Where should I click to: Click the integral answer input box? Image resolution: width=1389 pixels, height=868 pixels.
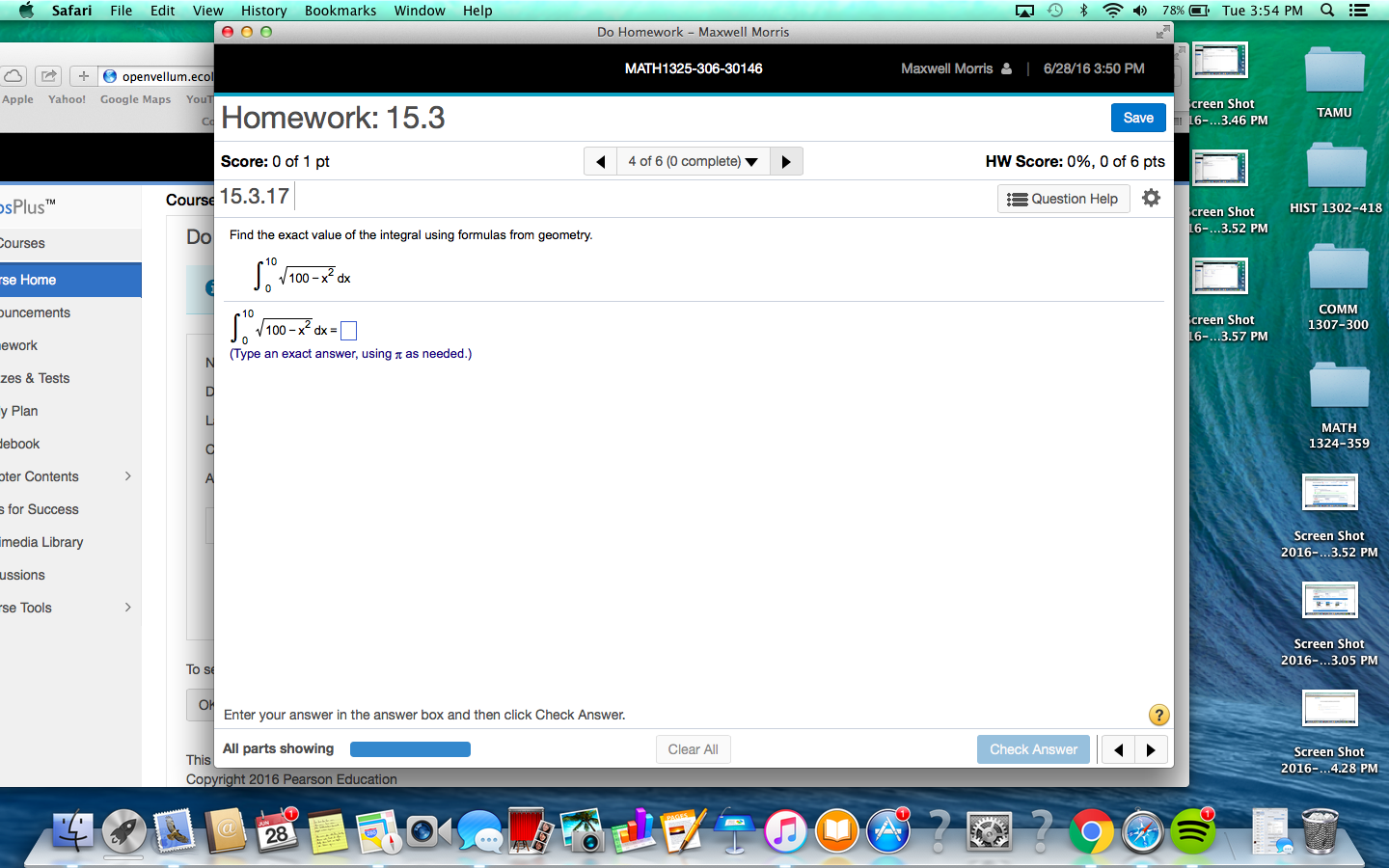348,330
